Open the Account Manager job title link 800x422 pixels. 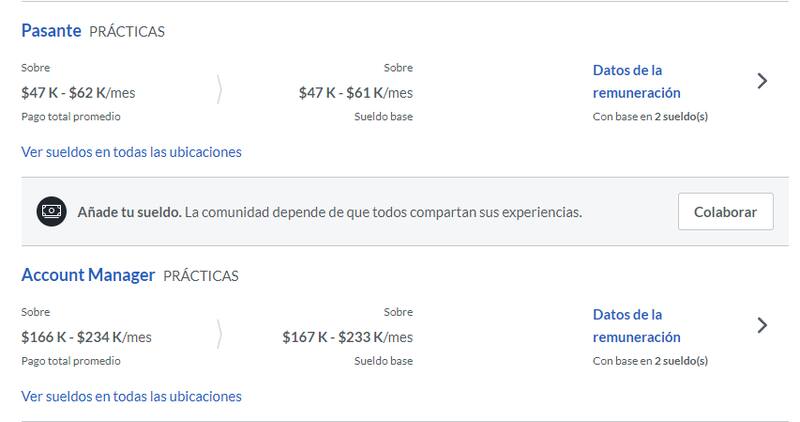[88, 275]
